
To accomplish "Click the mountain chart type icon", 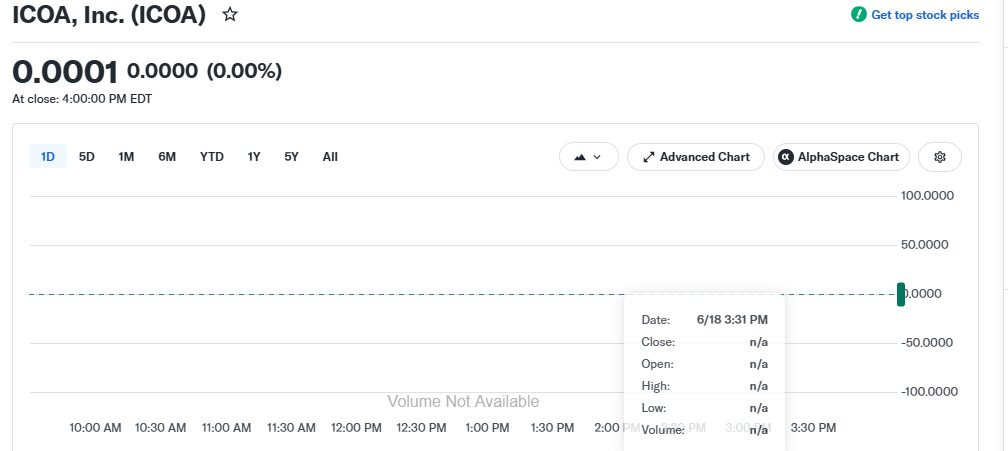I will (580, 157).
